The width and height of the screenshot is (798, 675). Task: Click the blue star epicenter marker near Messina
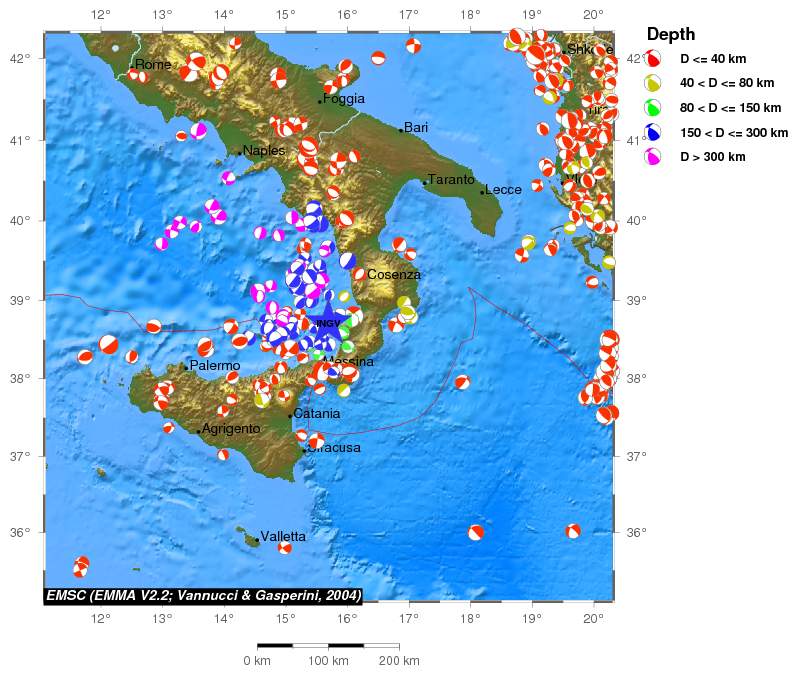pos(327,323)
